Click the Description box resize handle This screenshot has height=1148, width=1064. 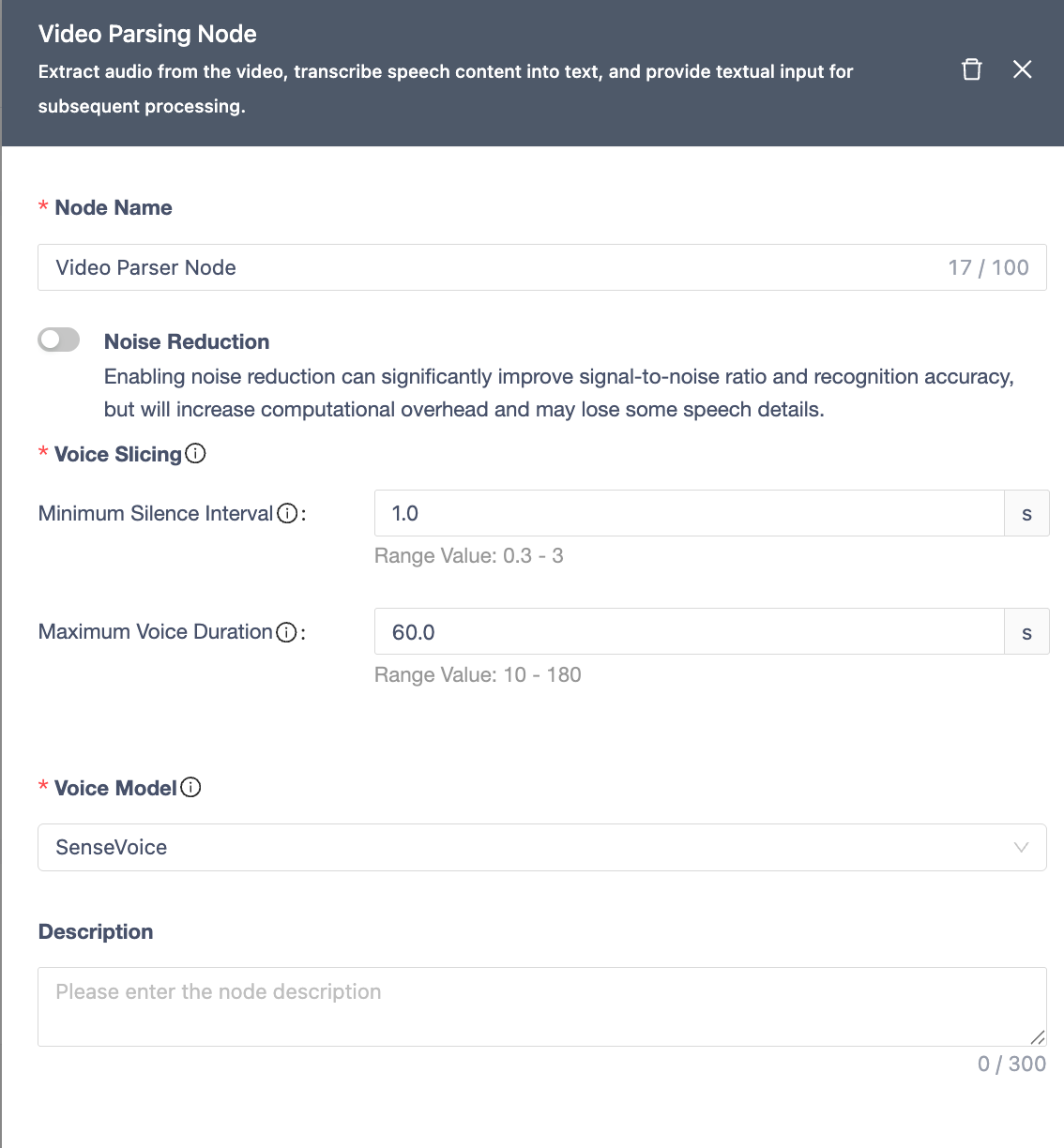tap(1037, 1036)
